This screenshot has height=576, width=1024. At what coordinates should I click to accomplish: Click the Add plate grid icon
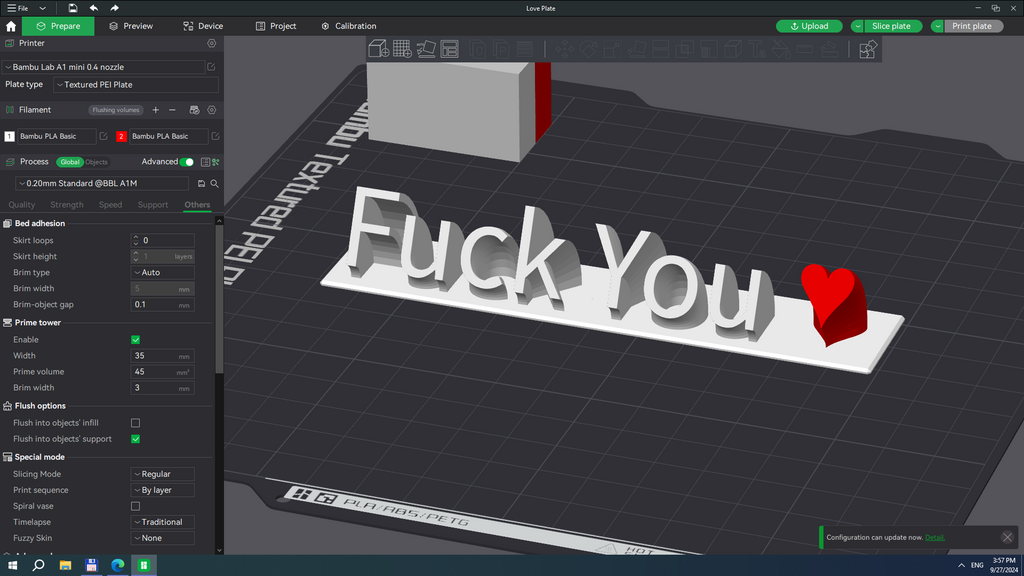pyautogui.click(x=402, y=49)
